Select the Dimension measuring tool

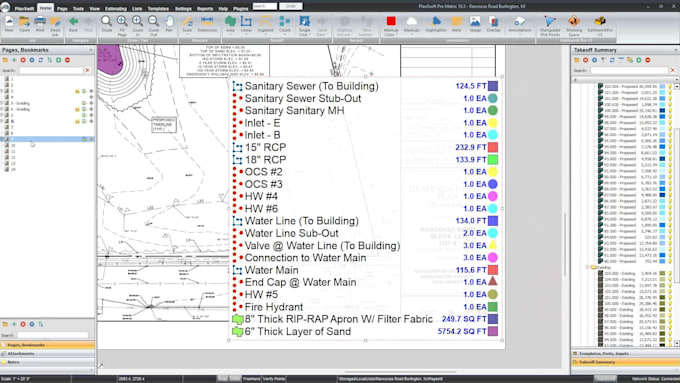(207, 24)
